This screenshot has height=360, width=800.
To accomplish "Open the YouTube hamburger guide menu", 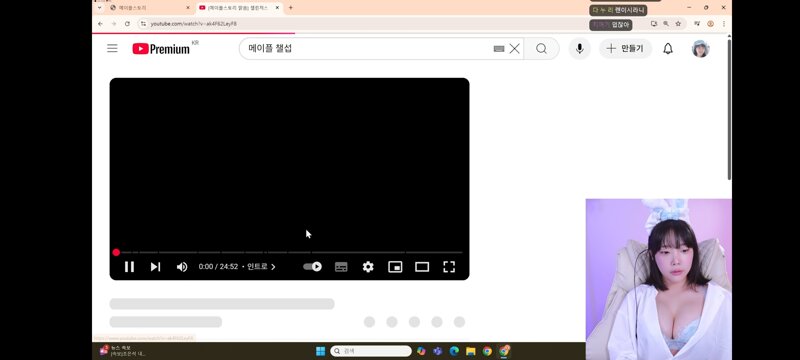I will pyautogui.click(x=112, y=48).
